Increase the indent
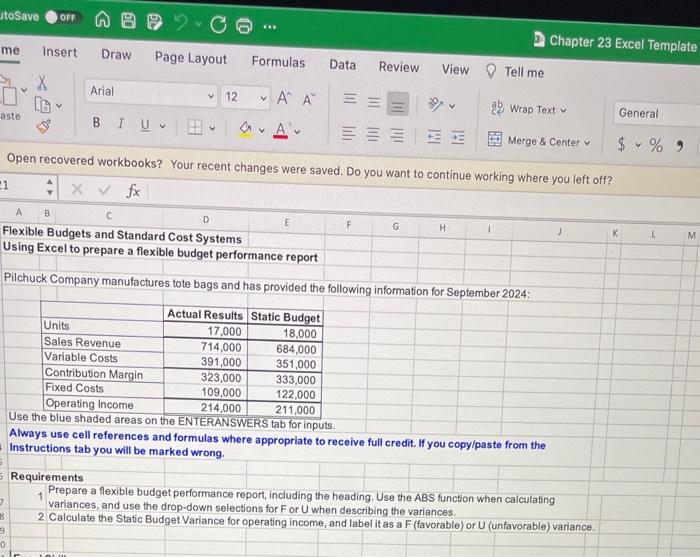The image size is (700, 557). click(458, 138)
